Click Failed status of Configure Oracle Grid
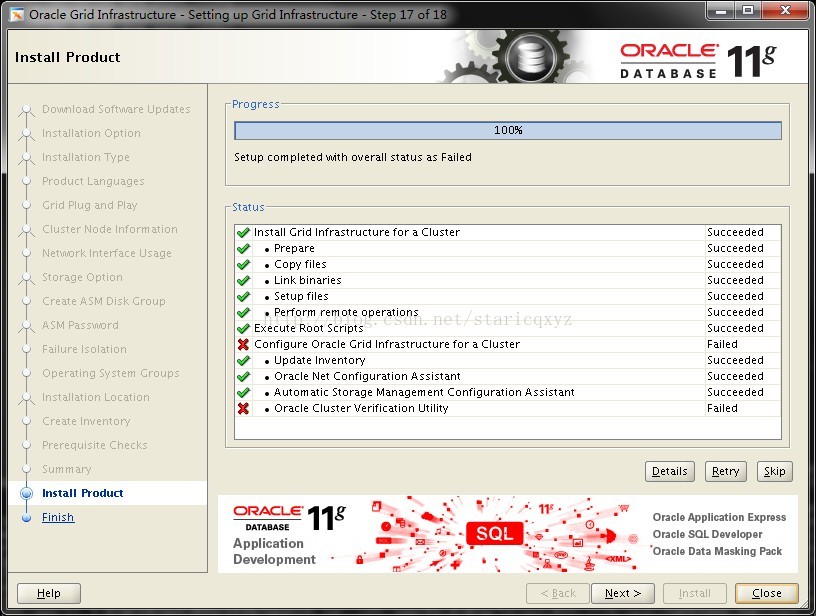 point(722,344)
